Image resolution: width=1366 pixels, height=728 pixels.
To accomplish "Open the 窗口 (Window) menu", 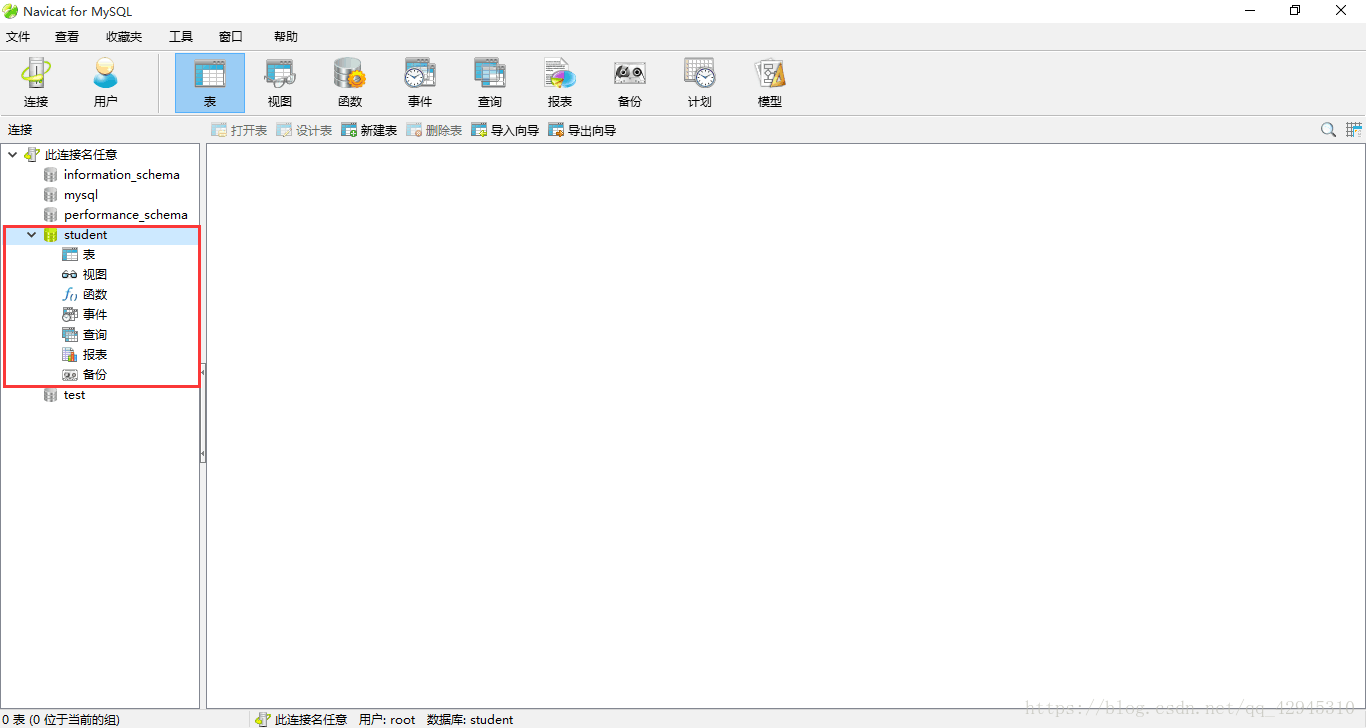I will click(231, 37).
